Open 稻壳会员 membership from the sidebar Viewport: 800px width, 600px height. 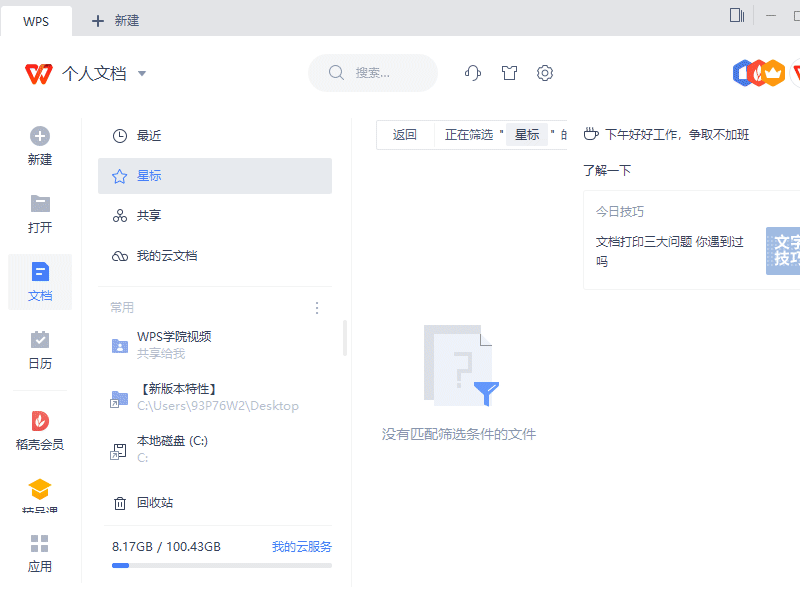point(39,427)
